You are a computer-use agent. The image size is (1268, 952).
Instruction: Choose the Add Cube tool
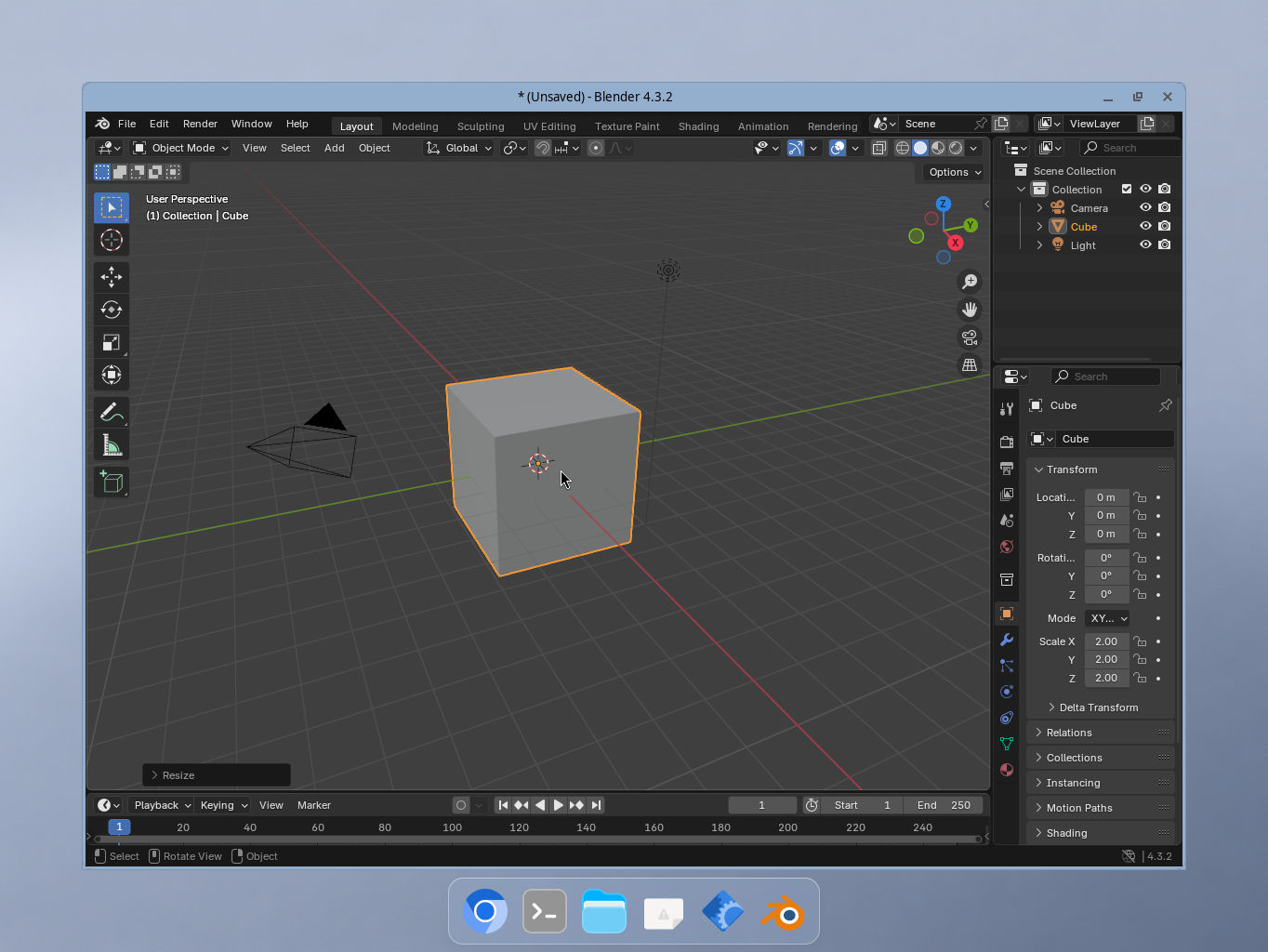click(112, 482)
